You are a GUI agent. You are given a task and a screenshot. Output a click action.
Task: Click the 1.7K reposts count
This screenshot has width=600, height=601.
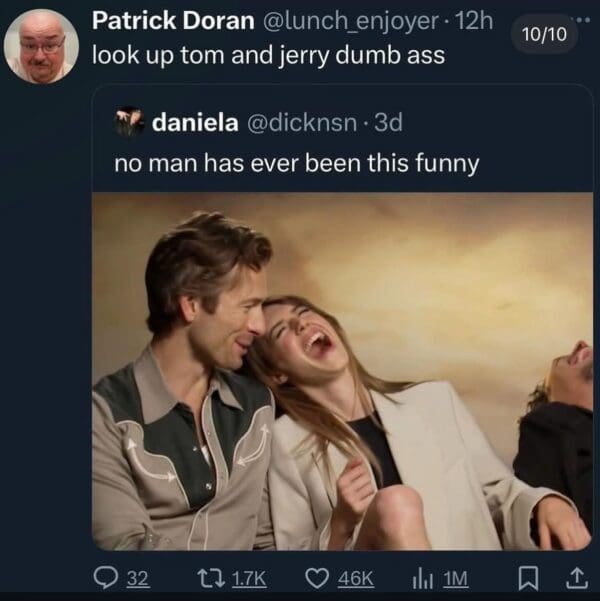coord(250,577)
